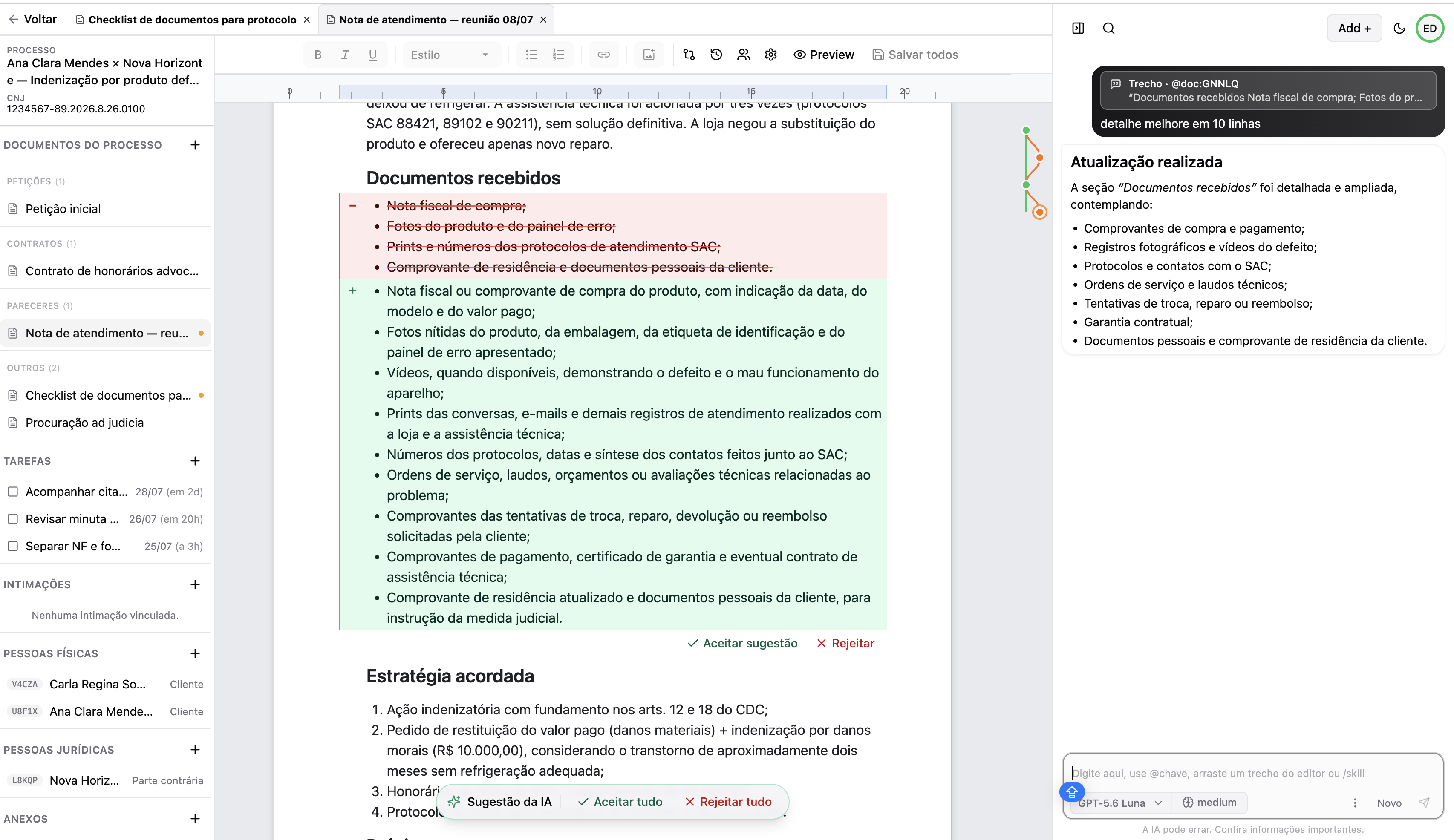This screenshot has height=840, width=1454.
Task: Add a new task in Tarefas
Action: point(195,461)
